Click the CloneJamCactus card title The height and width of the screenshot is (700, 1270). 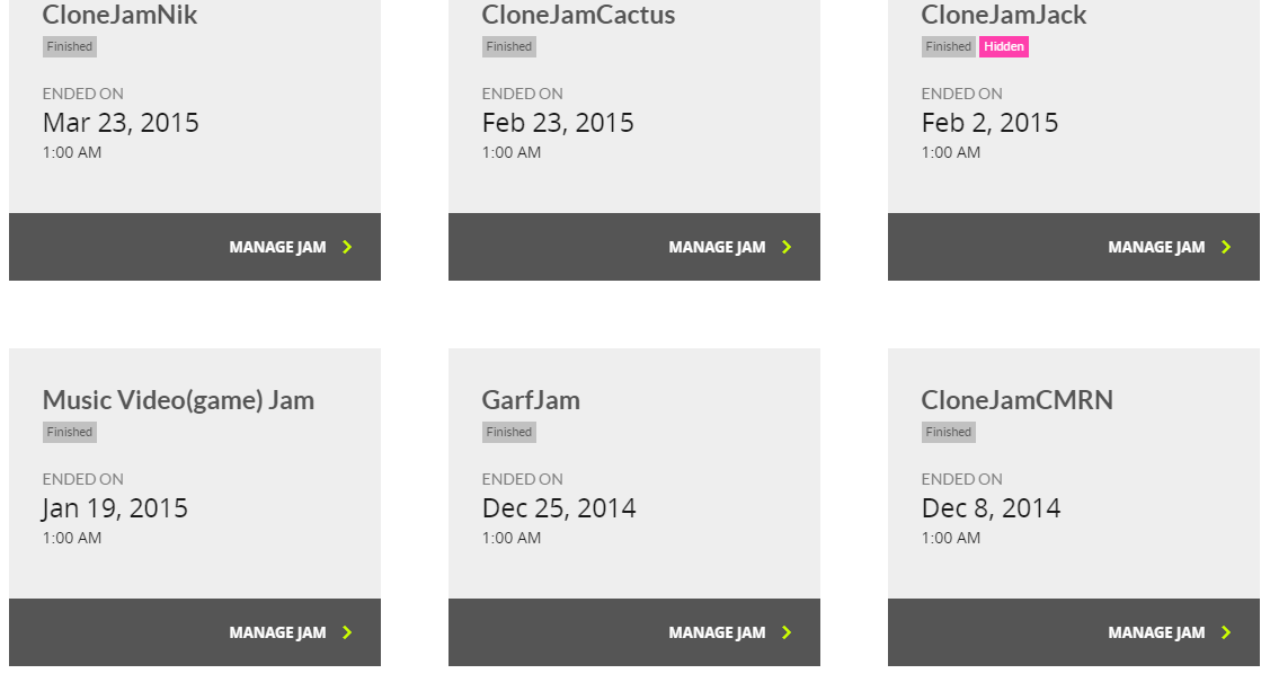578,15
